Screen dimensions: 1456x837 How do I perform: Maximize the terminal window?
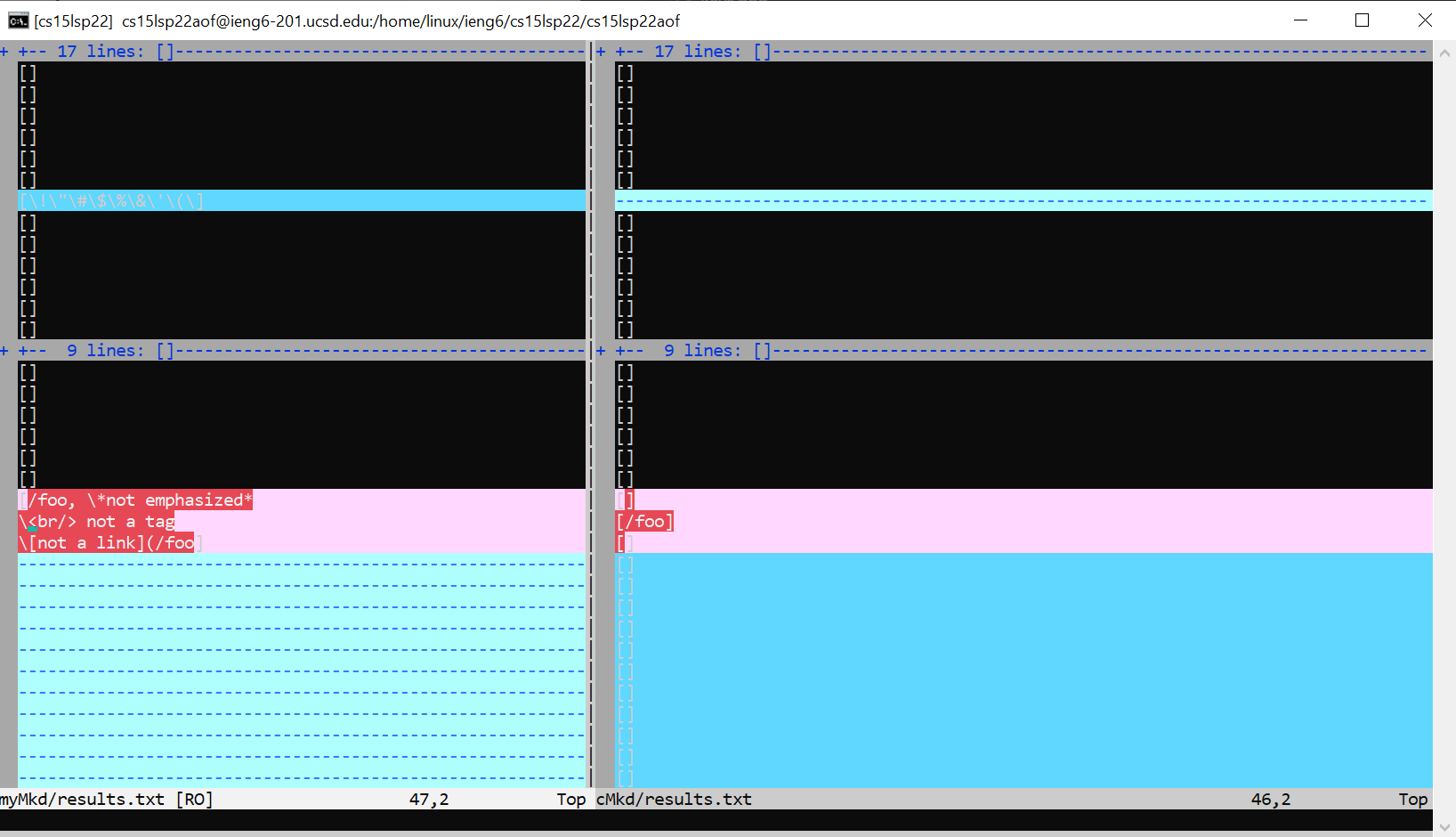1362,20
